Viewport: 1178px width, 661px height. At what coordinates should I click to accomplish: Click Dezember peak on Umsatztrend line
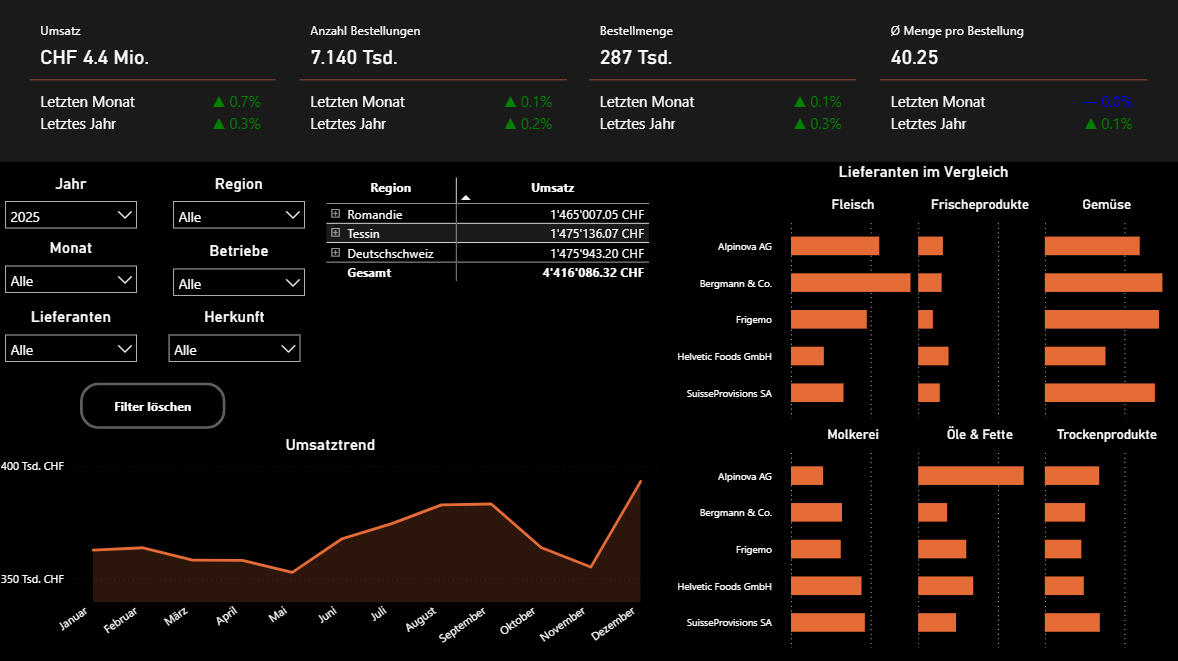click(640, 482)
